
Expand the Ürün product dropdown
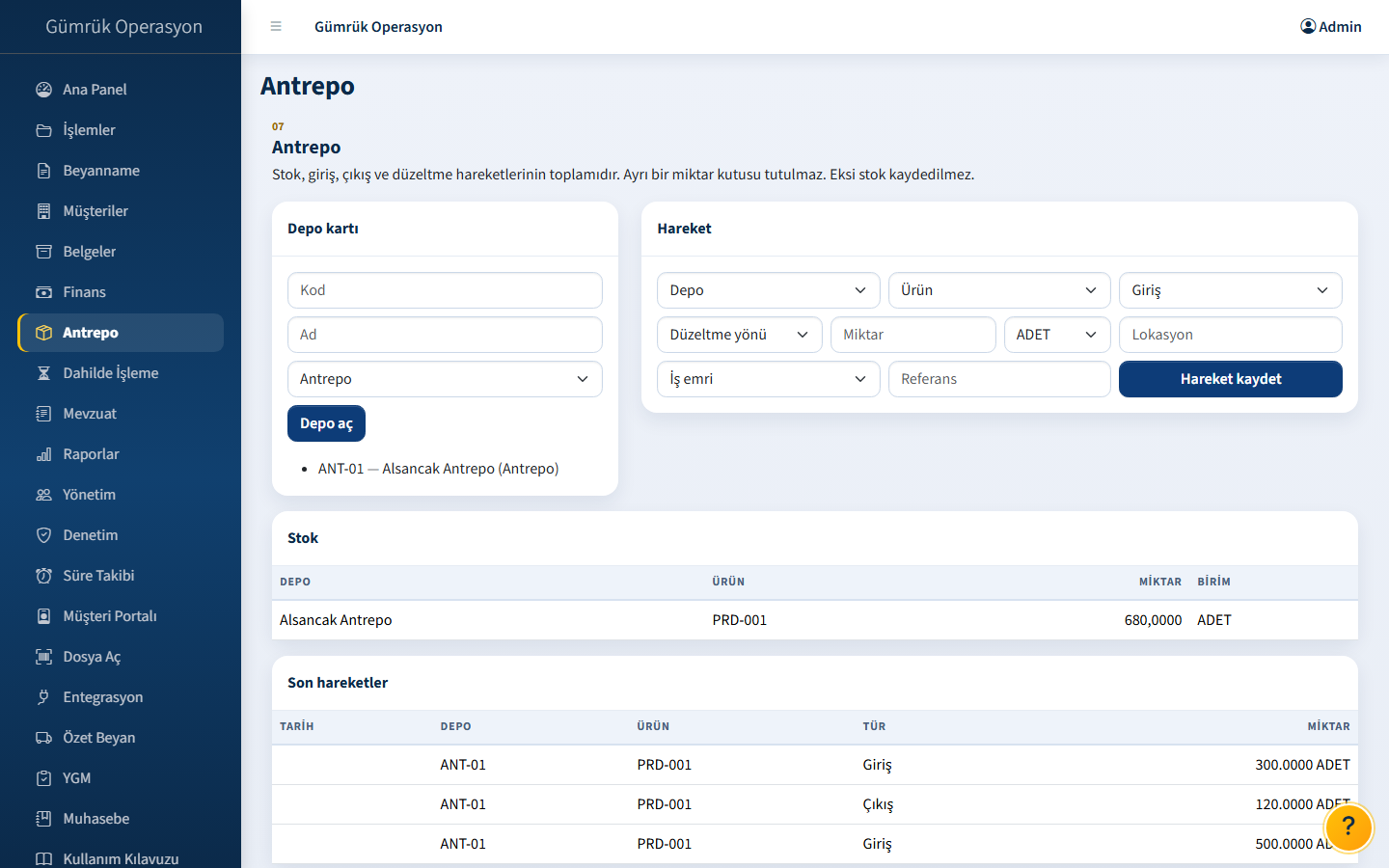tap(999, 290)
